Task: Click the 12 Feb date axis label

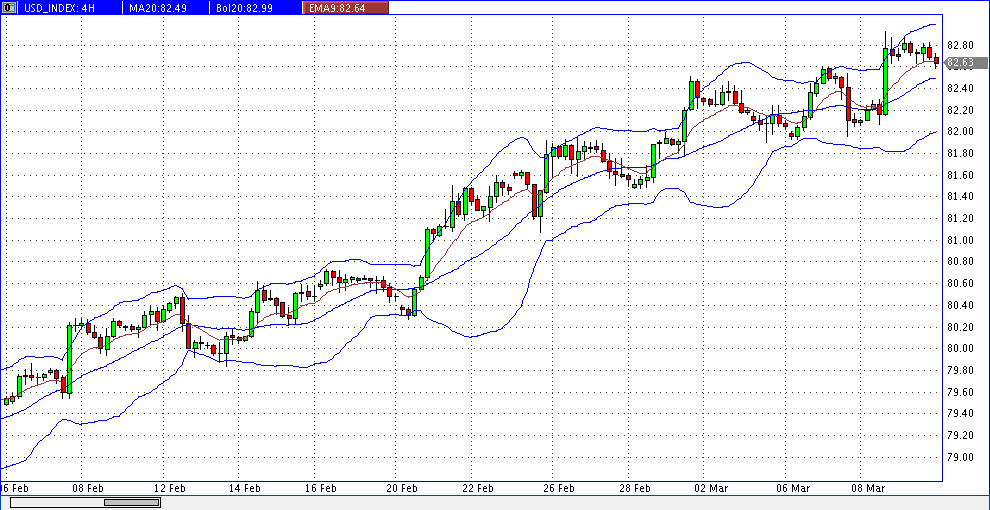Action: click(169, 488)
